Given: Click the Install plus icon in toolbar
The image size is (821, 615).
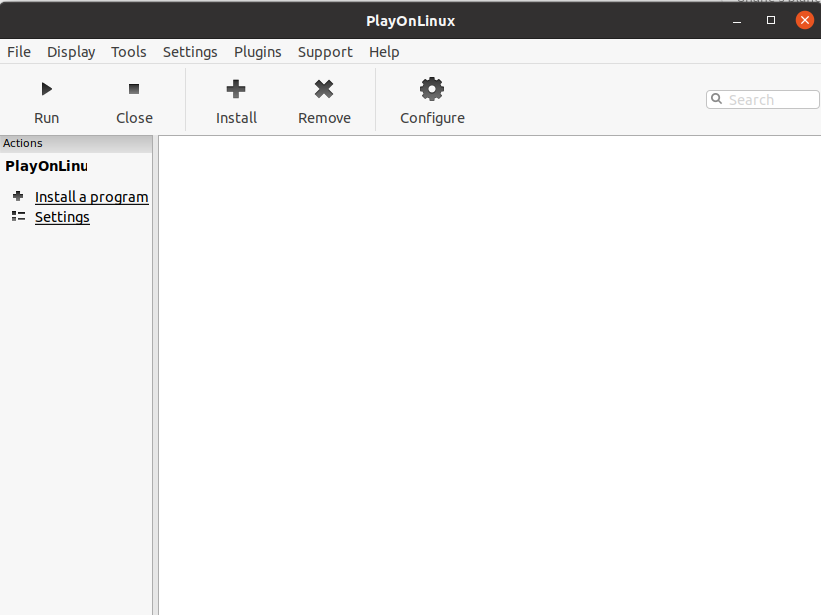Looking at the screenshot, I should tap(236, 89).
